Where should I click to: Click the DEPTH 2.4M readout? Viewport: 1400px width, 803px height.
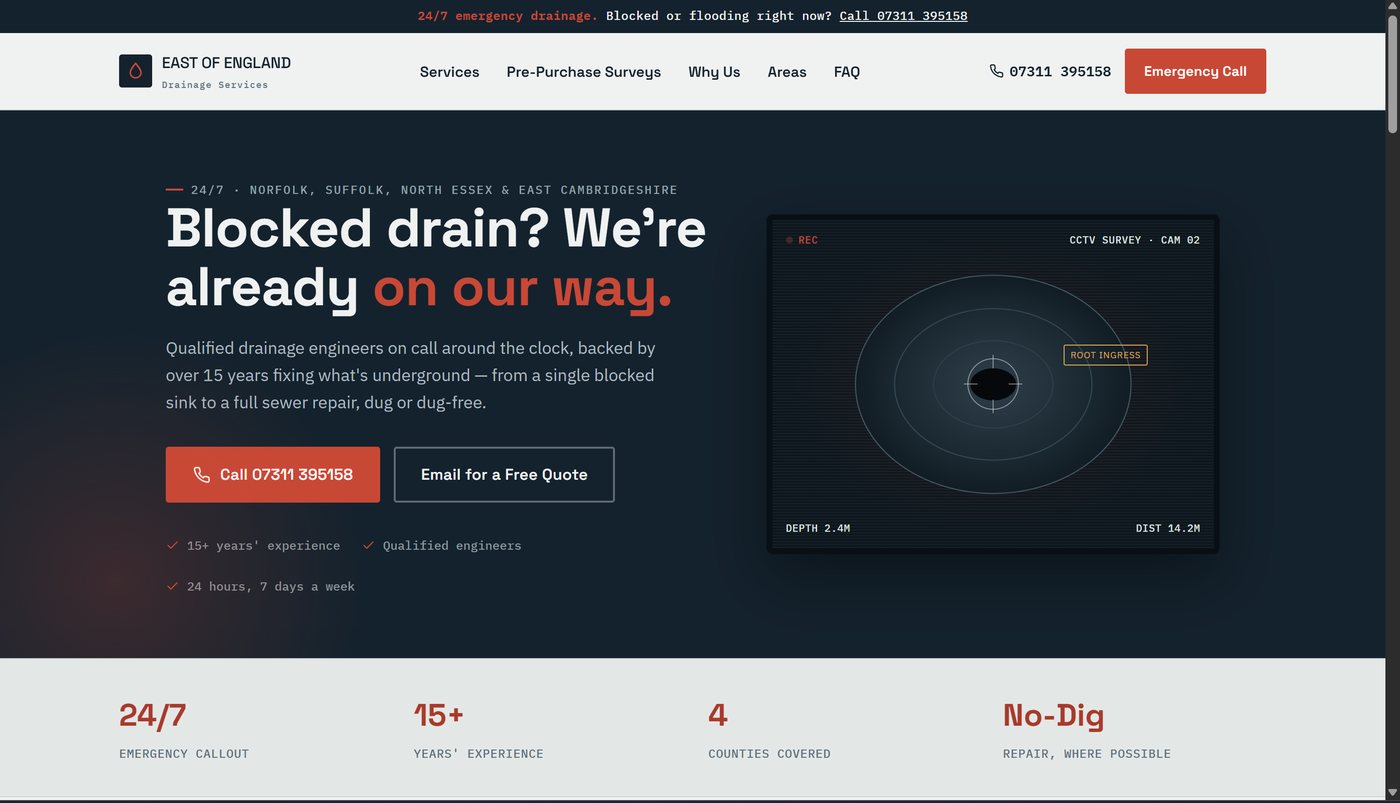click(818, 528)
